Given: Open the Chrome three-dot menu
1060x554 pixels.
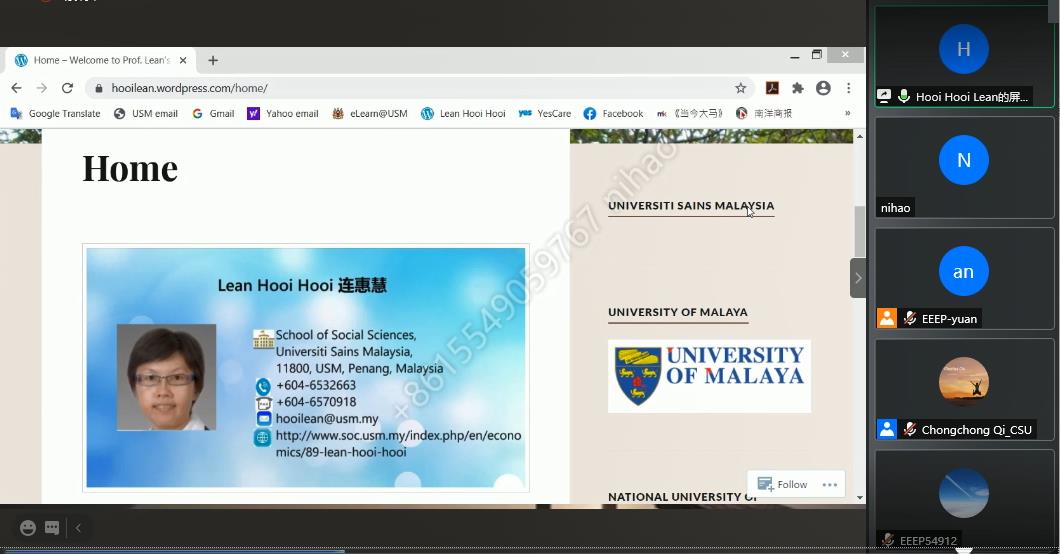Looking at the screenshot, I should coord(848,88).
